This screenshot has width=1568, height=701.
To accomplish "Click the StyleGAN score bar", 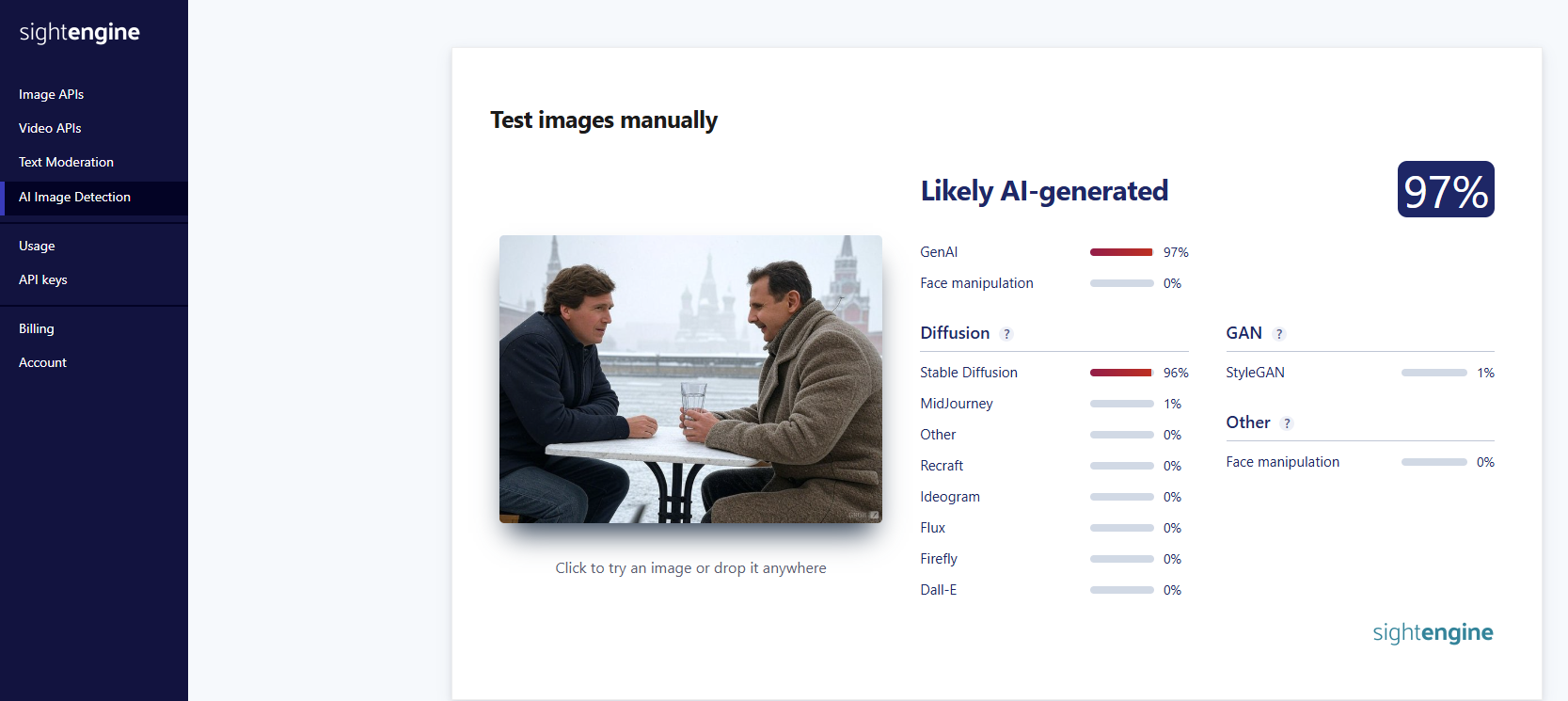I will (1433, 373).
